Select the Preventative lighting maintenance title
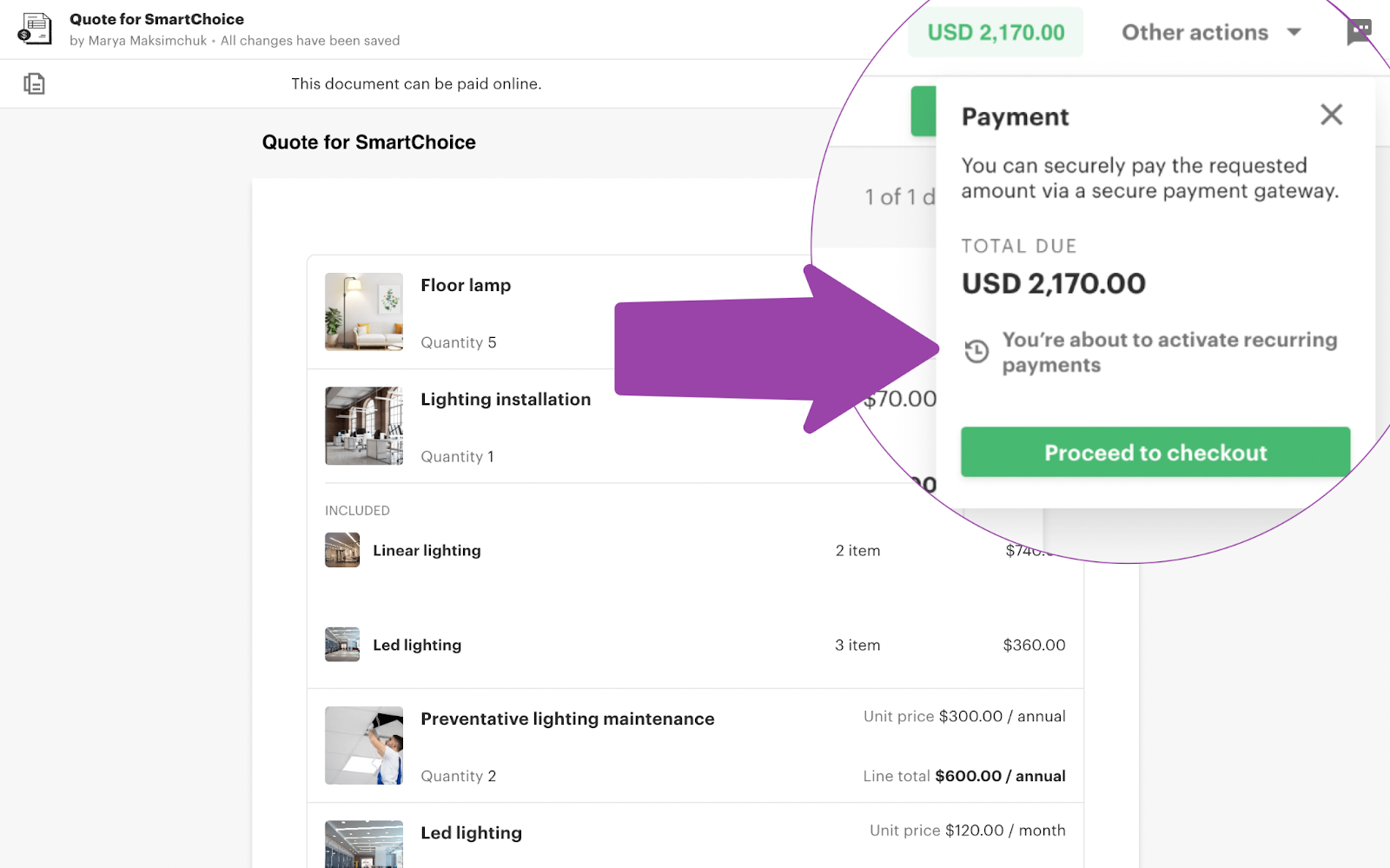1390x868 pixels. click(x=567, y=719)
